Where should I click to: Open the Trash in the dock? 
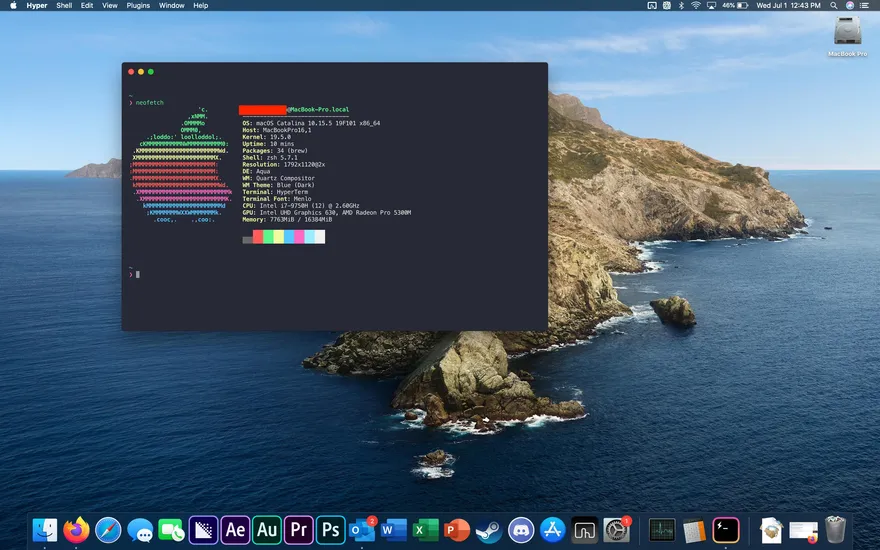(835, 530)
